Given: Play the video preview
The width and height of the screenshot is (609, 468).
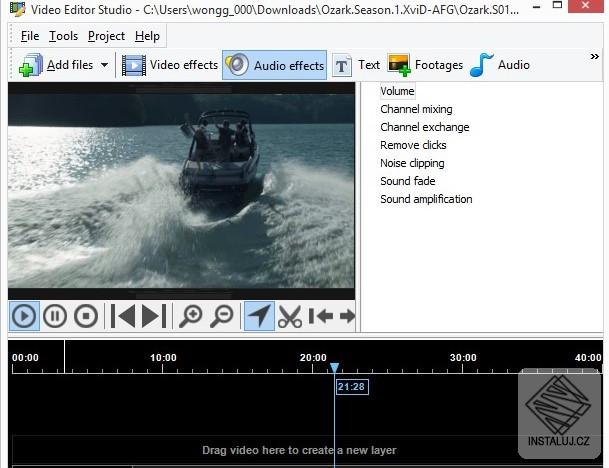Looking at the screenshot, I should click(24, 316).
